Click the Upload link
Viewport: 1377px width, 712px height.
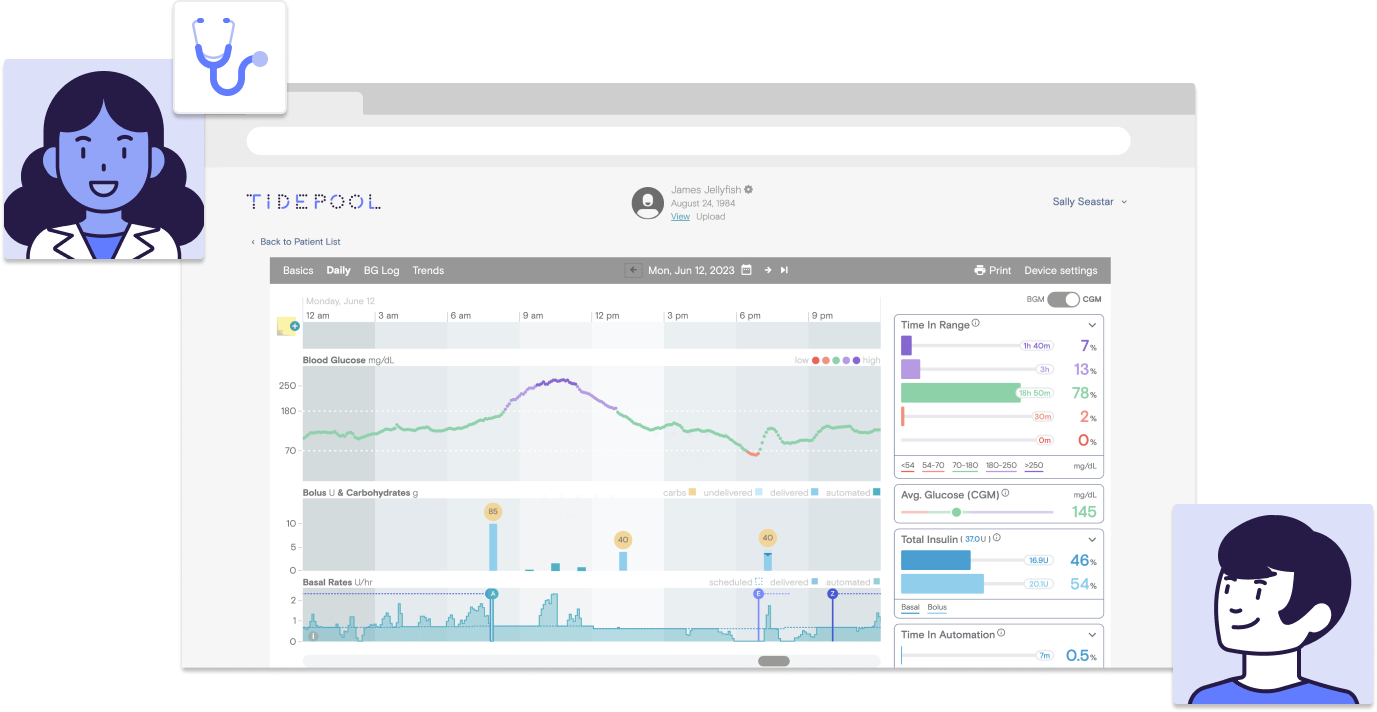click(711, 216)
